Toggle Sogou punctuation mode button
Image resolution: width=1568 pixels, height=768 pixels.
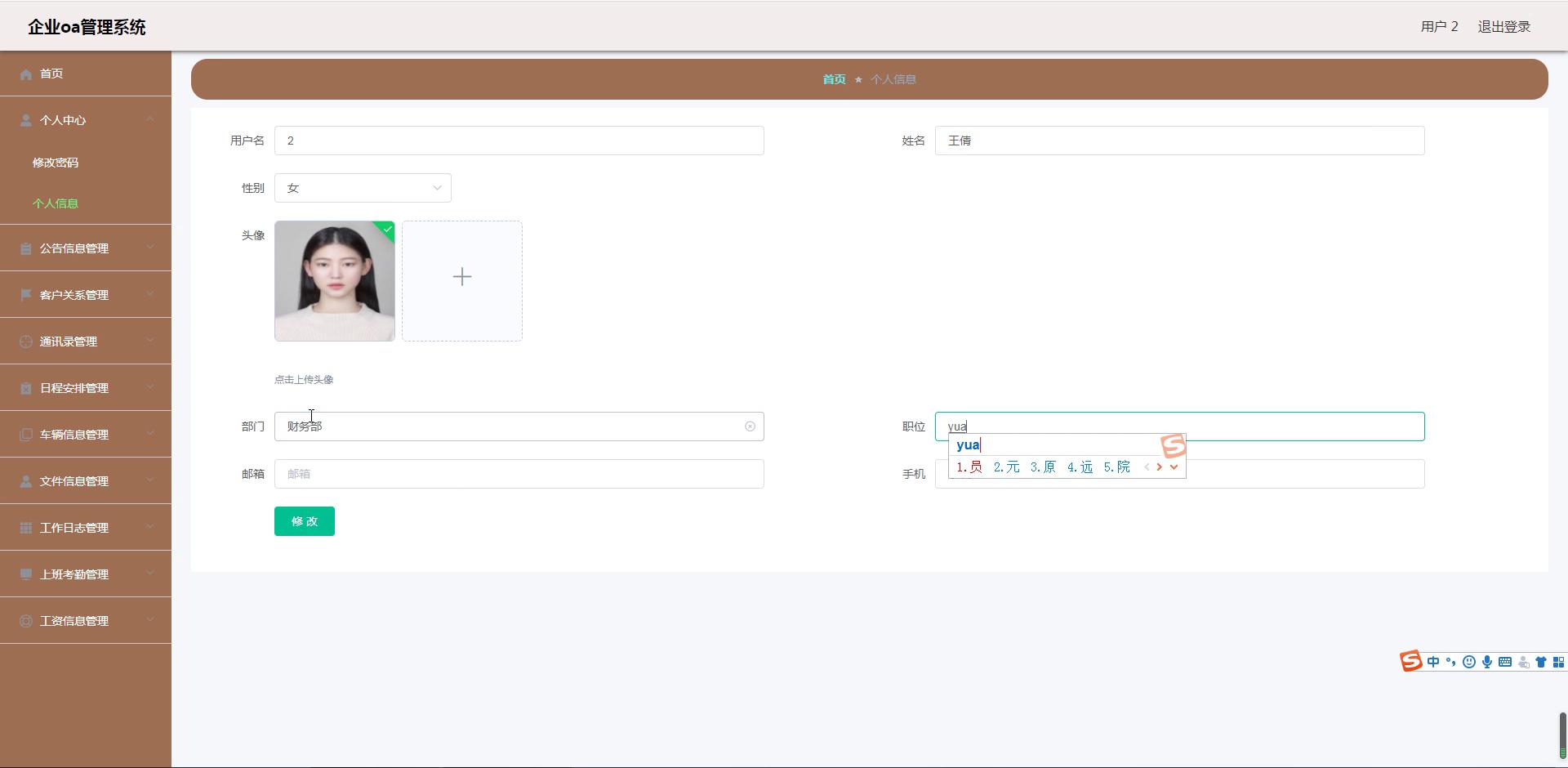pos(1451,663)
